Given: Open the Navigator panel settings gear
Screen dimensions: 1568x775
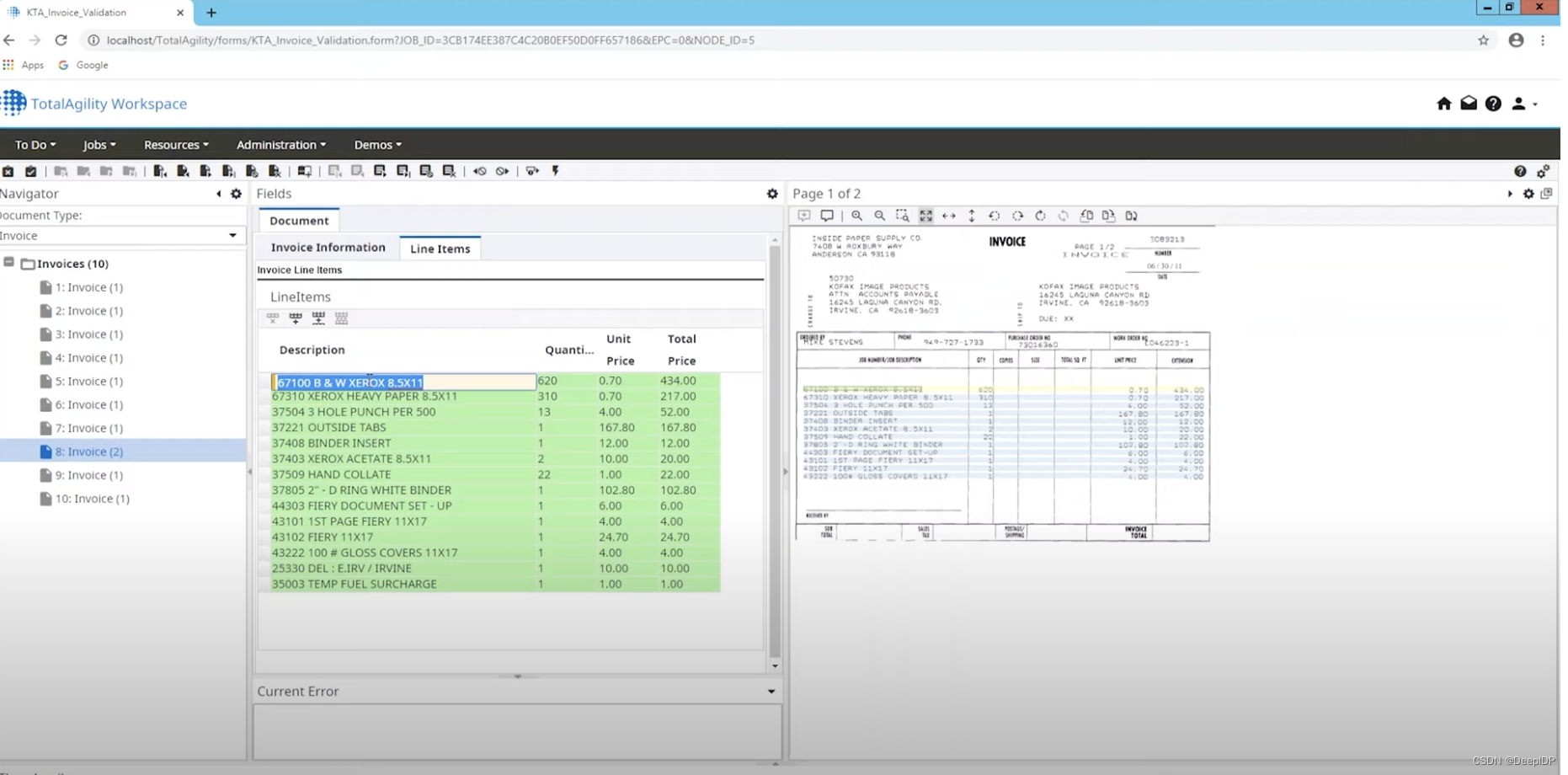Looking at the screenshot, I should tap(236, 194).
